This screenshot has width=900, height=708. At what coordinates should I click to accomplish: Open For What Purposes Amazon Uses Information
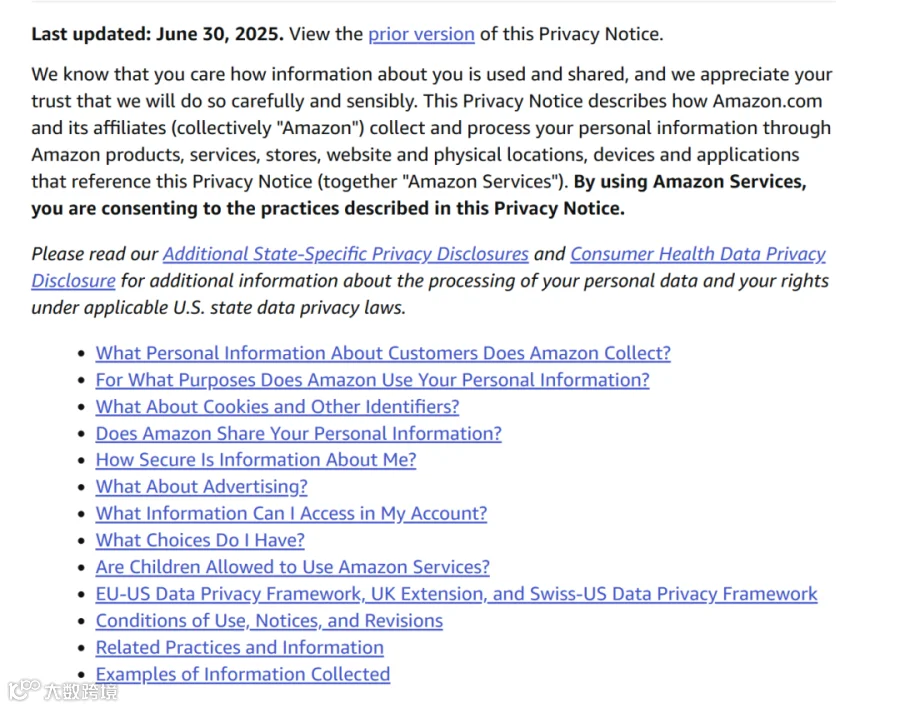372,380
